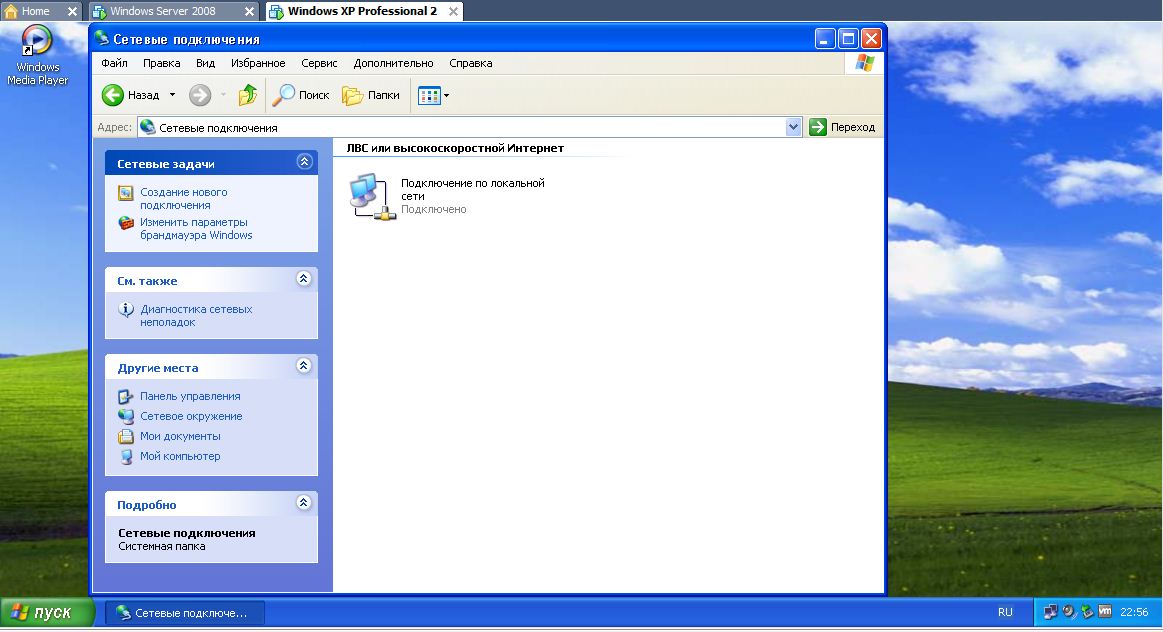Close the Windows Server 2008 tab
1163x632 pixels.
pyautogui.click(x=249, y=11)
